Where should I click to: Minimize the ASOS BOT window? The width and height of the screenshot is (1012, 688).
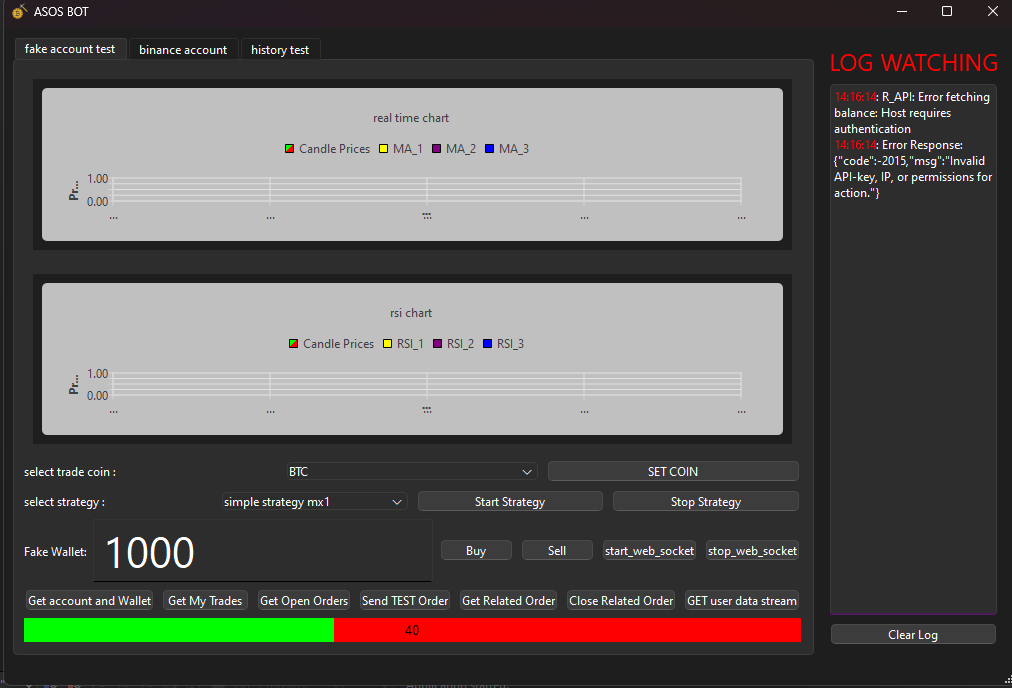(902, 11)
